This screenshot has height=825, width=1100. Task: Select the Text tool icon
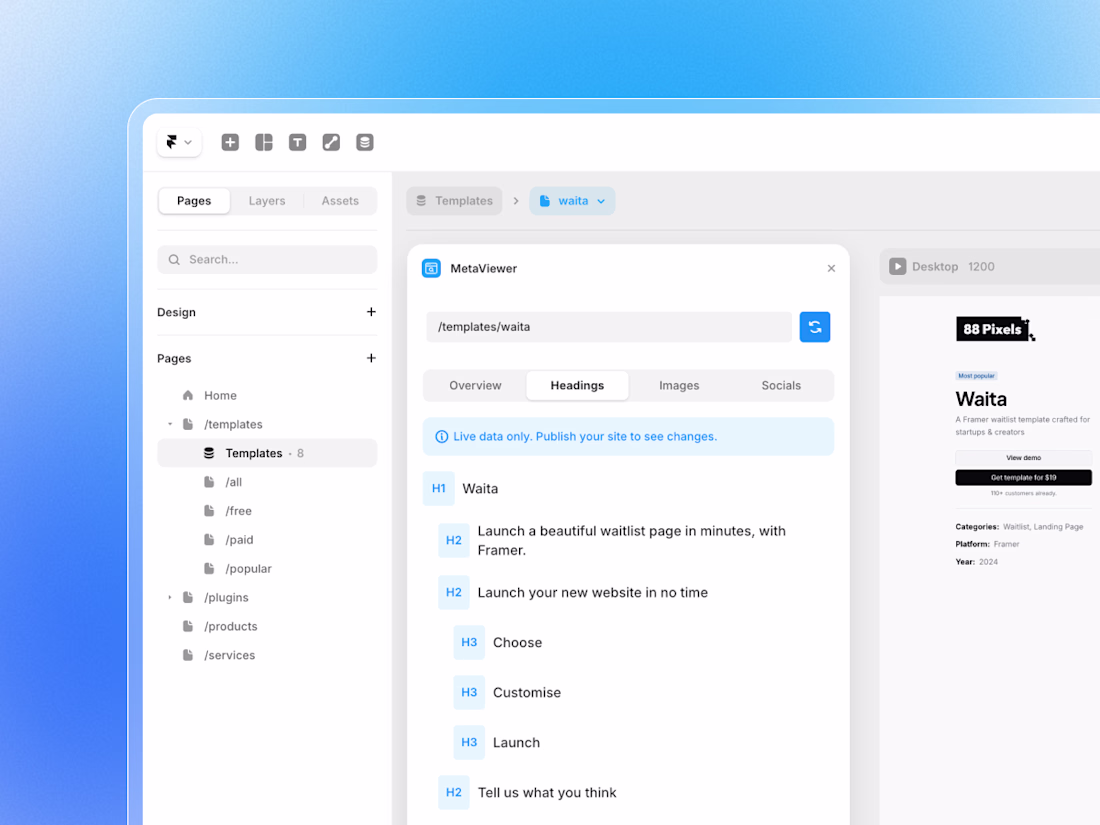297,142
